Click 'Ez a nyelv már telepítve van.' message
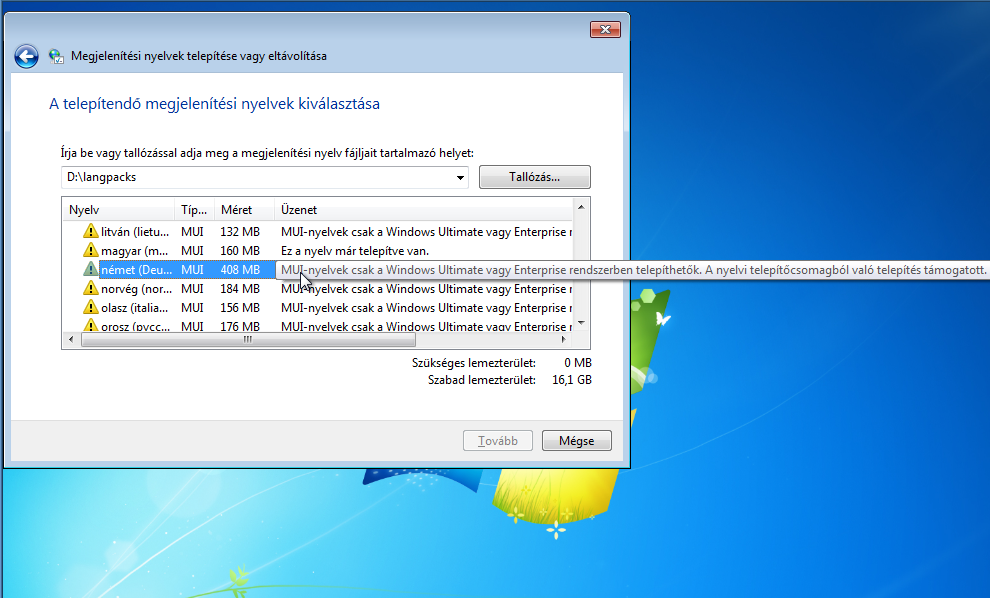This screenshot has height=598, width=990. click(355, 251)
